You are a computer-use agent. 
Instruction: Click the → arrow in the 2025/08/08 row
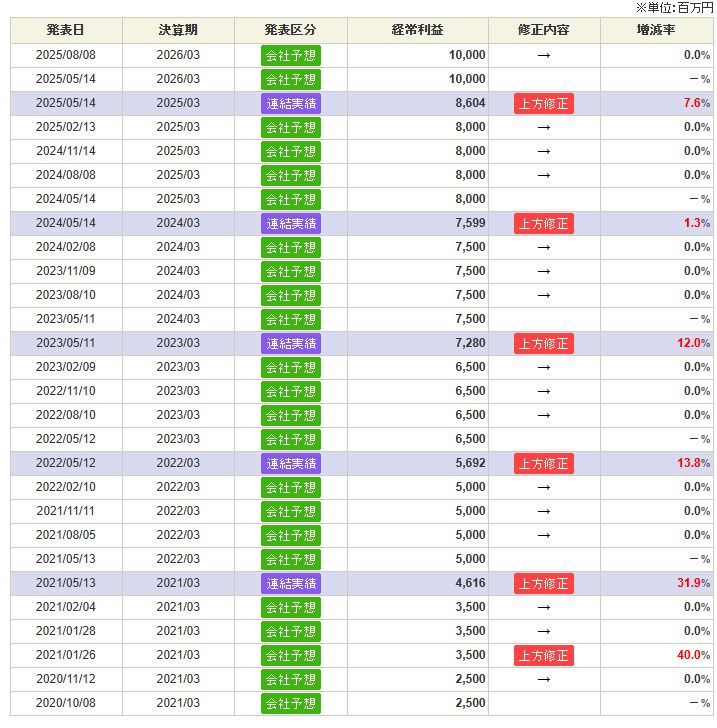coord(544,56)
